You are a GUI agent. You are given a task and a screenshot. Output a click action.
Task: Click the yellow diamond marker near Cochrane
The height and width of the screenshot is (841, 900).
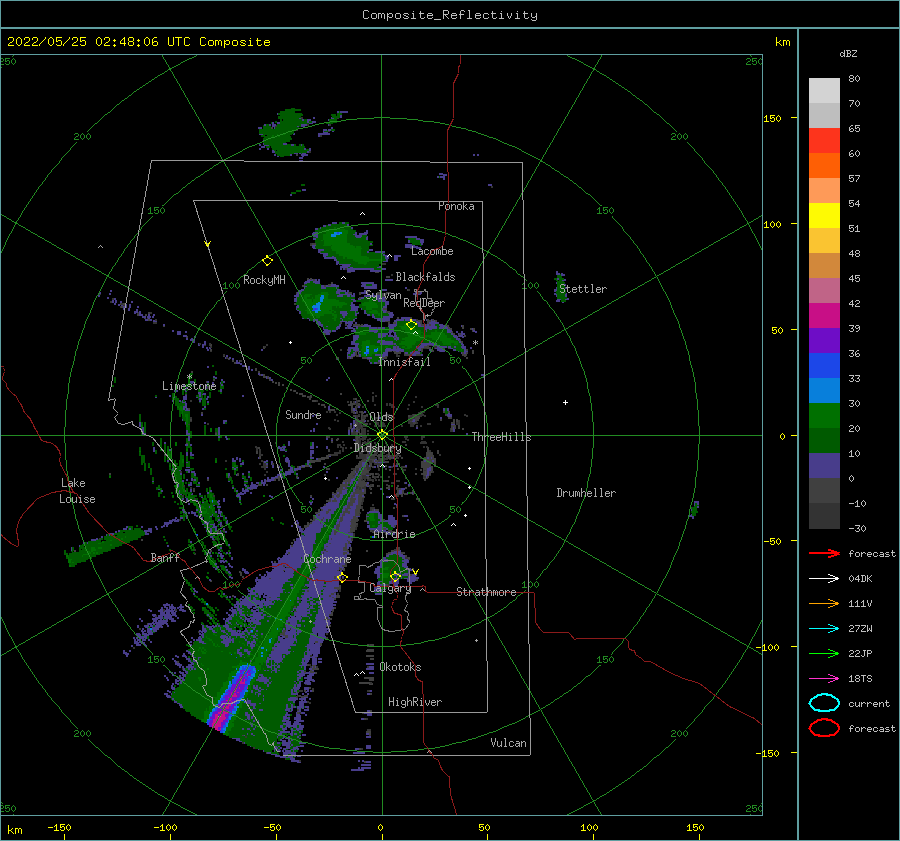tap(342, 577)
